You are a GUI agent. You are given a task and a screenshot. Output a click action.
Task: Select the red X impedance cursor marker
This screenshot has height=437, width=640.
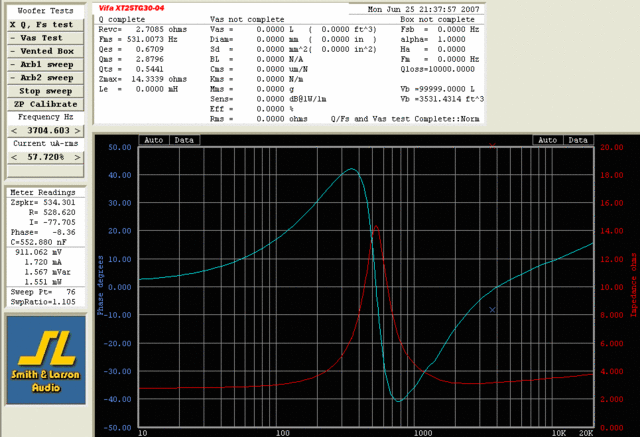coord(493,146)
